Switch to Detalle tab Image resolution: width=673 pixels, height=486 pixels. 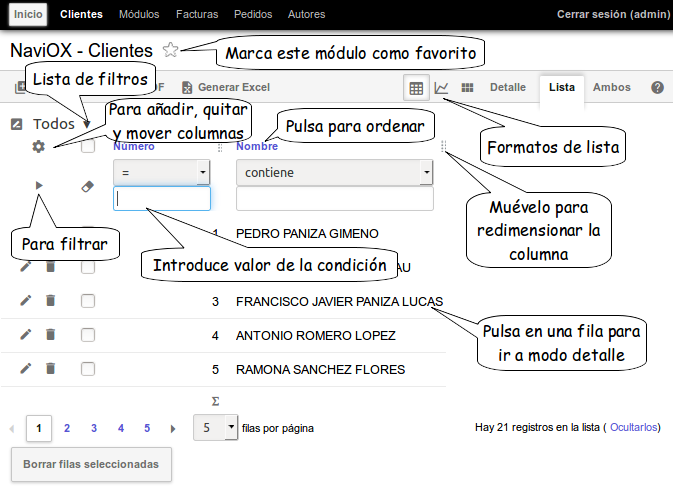point(508,87)
